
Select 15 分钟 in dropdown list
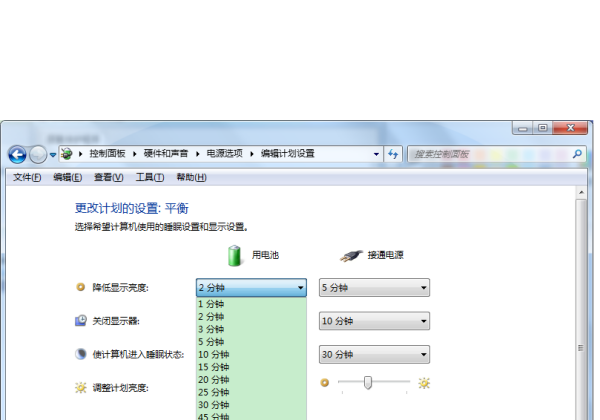pyautogui.click(x=251, y=367)
